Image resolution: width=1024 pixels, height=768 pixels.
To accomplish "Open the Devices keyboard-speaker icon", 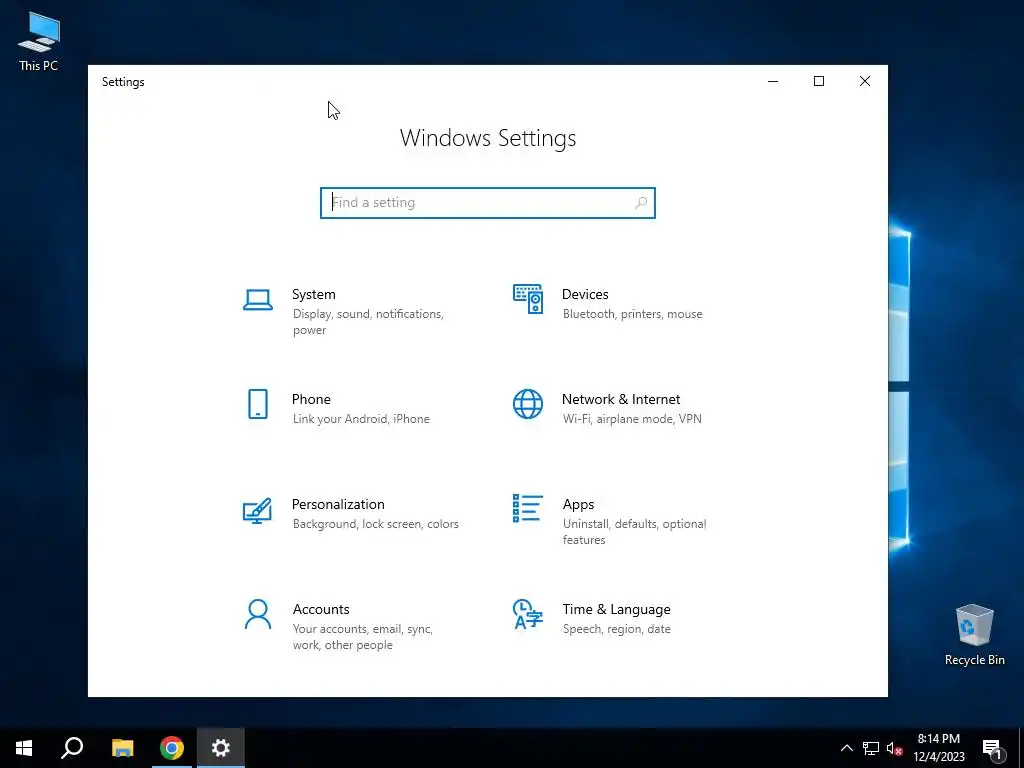I will click(x=528, y=299).
